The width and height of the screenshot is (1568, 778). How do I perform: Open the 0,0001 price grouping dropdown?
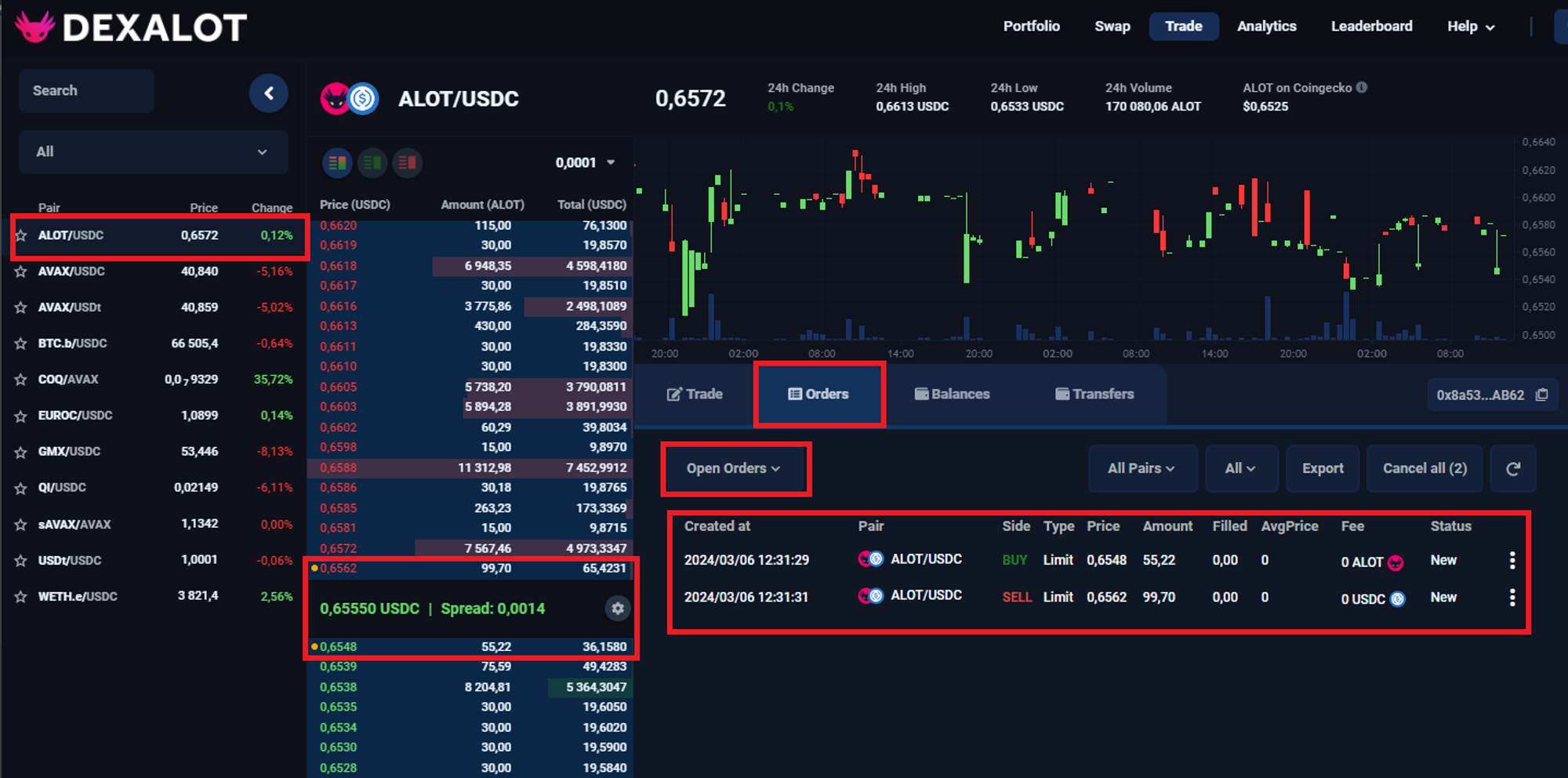[585, 163]
